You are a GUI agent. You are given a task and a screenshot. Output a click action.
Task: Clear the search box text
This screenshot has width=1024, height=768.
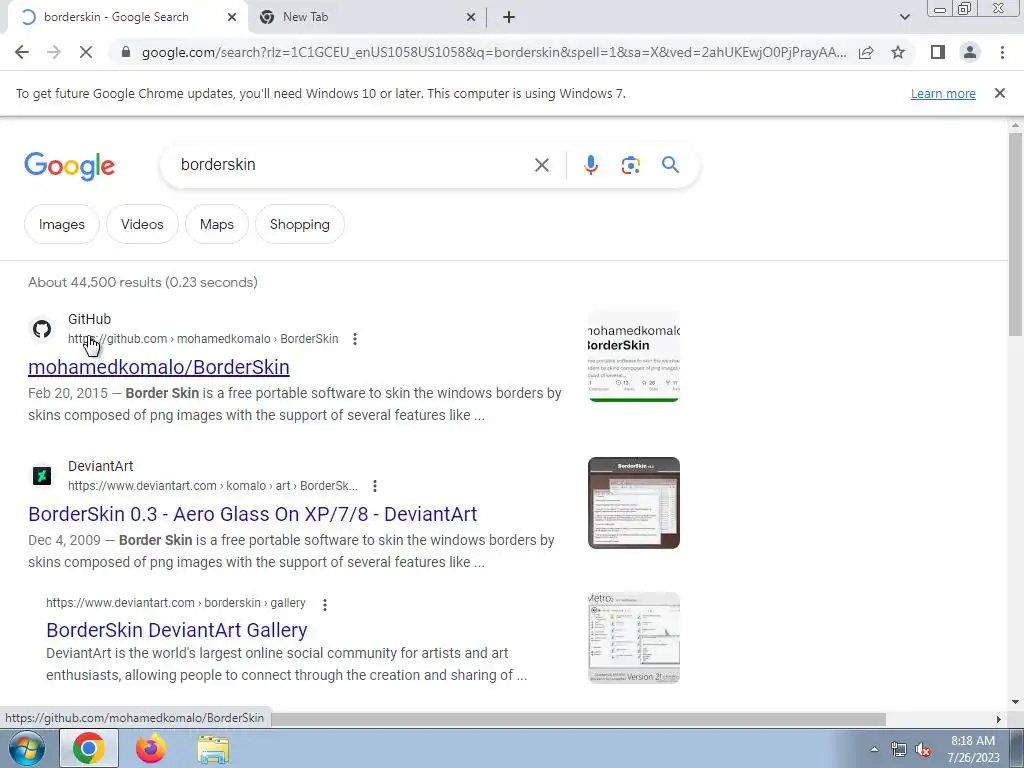coord(541,165)
